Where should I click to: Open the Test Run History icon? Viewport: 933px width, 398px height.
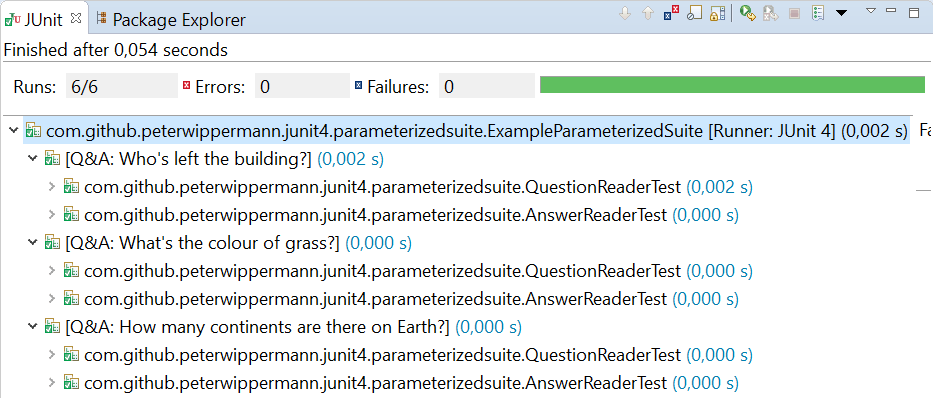tap(818, 13)
